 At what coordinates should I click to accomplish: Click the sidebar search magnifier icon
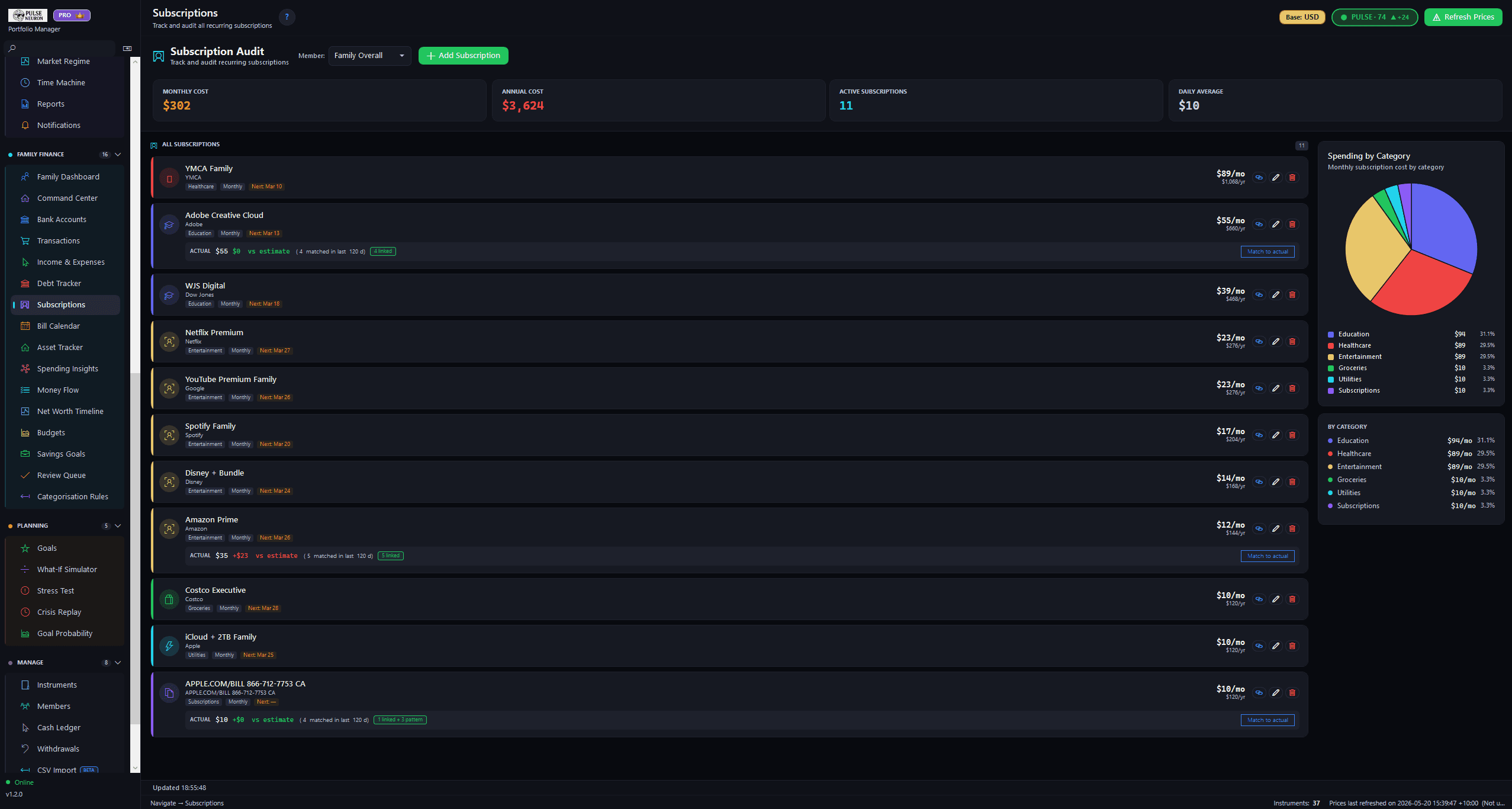pyautogui.click(x=12, y=49)
